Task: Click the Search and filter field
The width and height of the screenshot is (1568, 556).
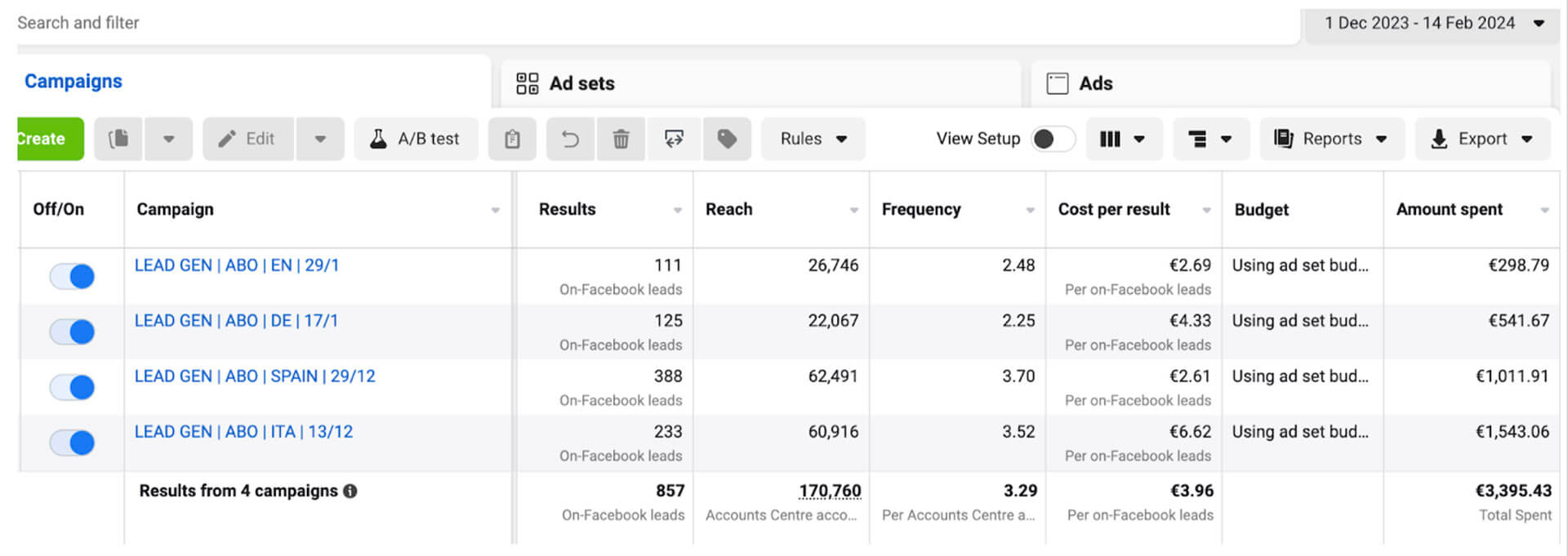Action: 653,23
